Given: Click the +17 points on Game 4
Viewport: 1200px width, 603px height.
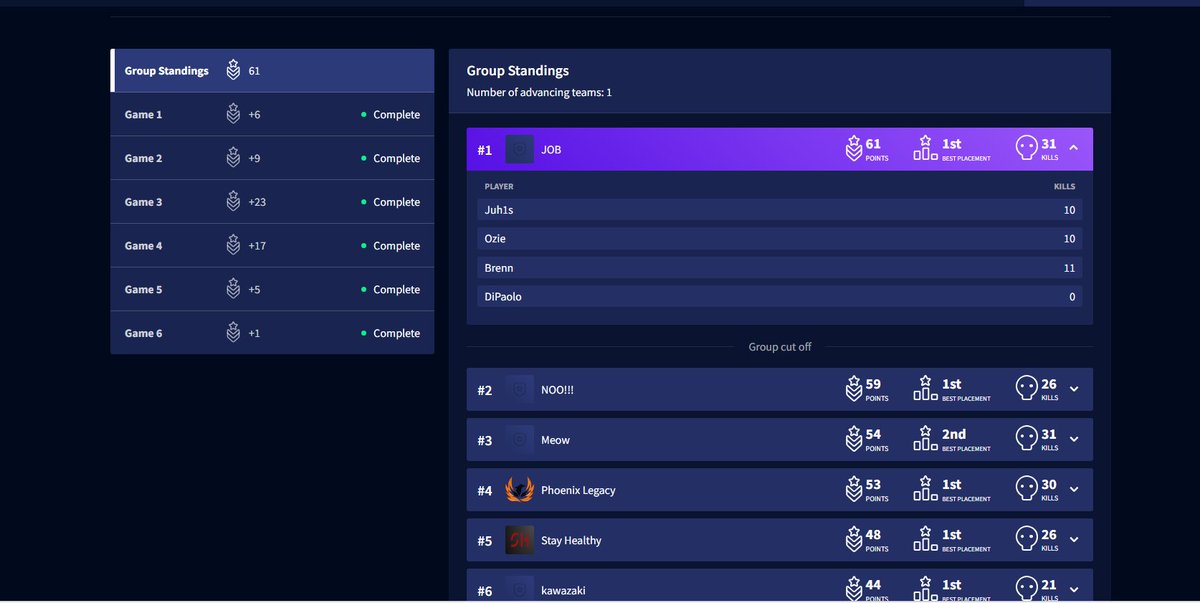Looking at the screenshot, I should point(257,246).
